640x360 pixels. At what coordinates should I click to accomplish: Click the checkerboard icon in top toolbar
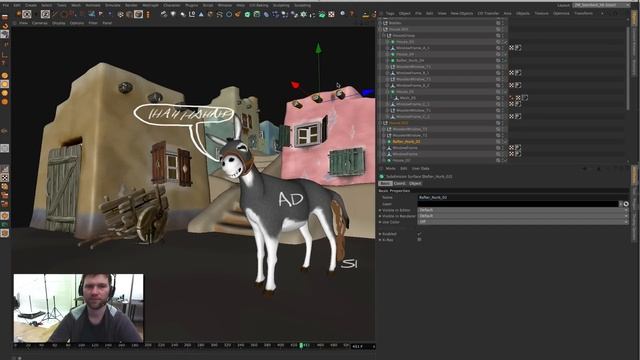click(x=331, y=14)
